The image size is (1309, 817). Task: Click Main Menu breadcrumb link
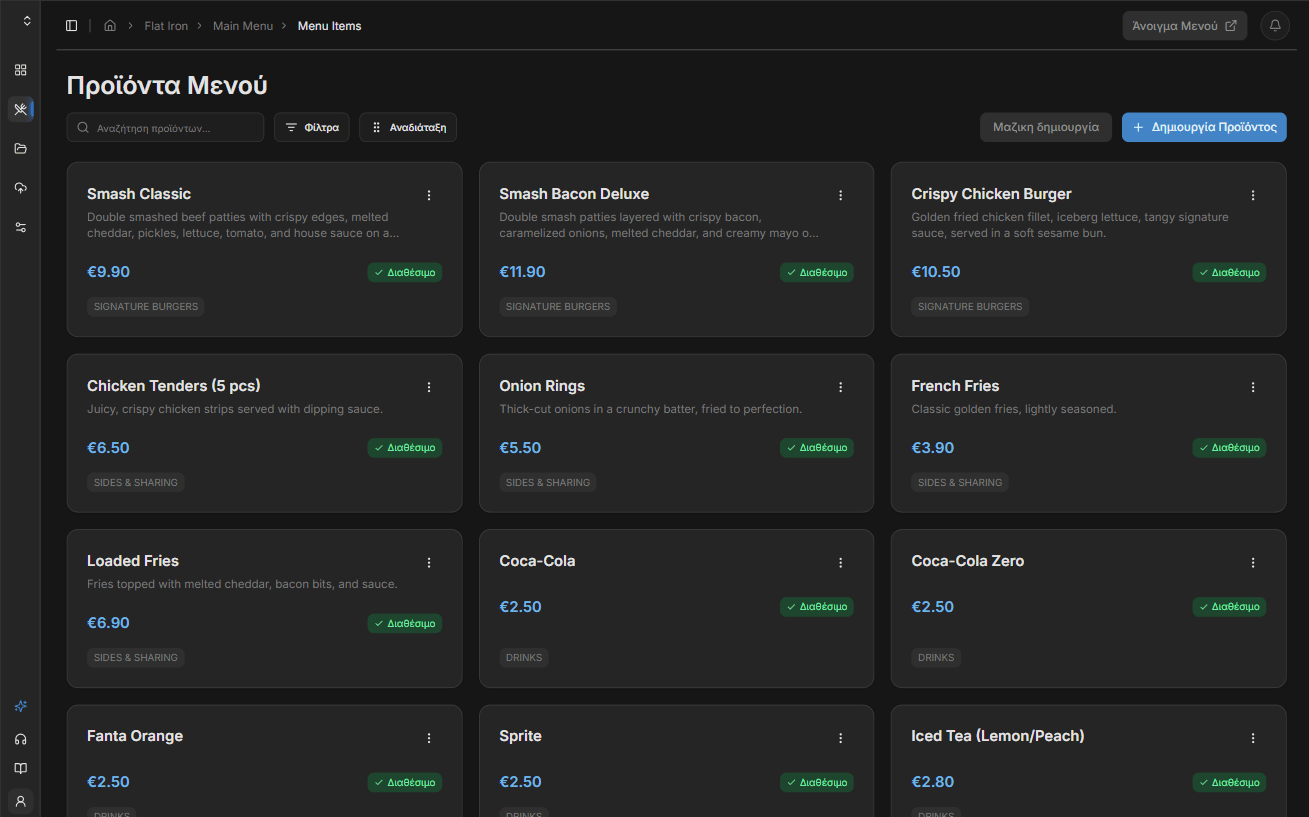pyautogui.click(x=243, y=26)
